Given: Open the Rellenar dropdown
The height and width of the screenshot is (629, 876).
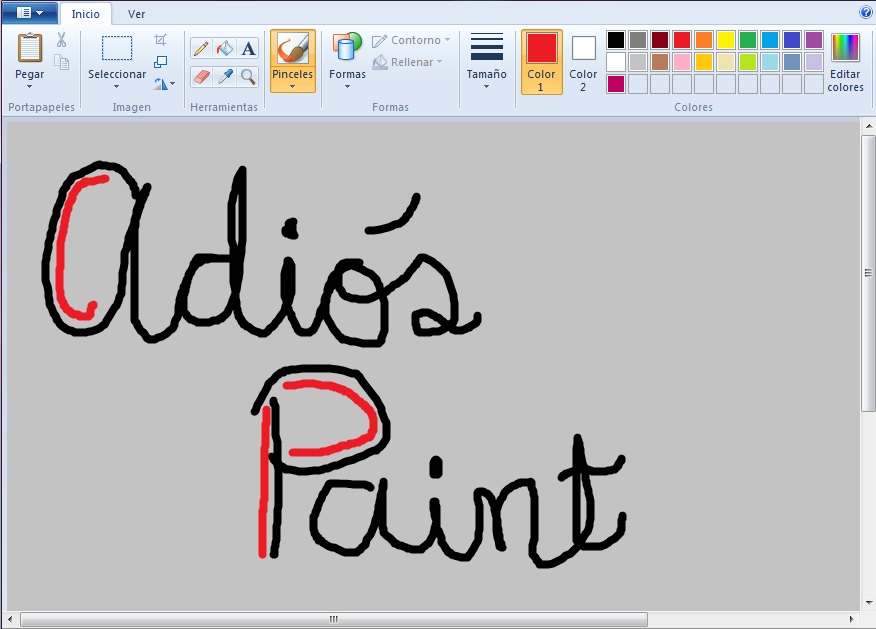Looking at the screenshot, I should pos(407,62).
